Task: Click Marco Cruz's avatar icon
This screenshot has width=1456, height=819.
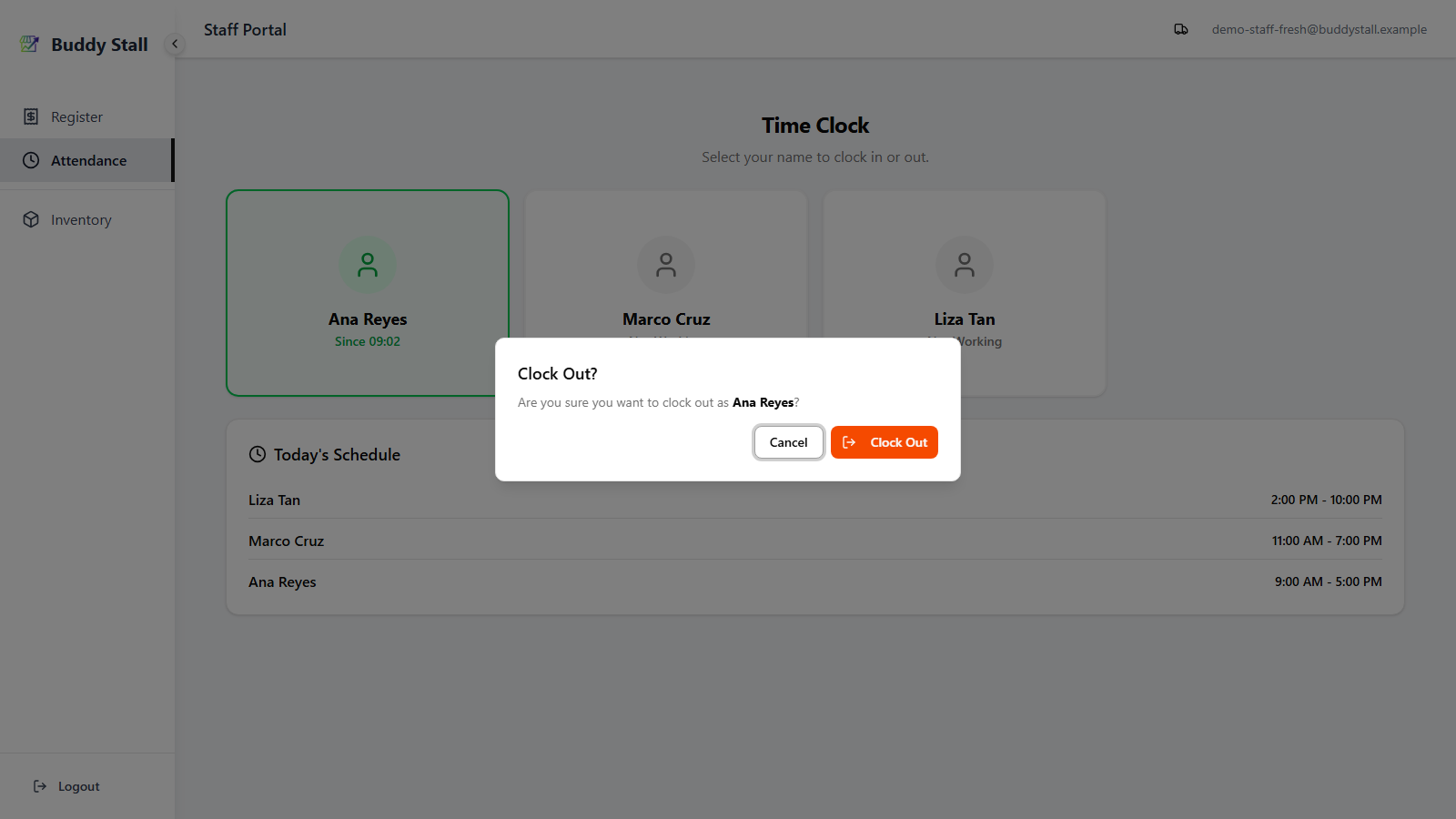Action: (666, 265)
